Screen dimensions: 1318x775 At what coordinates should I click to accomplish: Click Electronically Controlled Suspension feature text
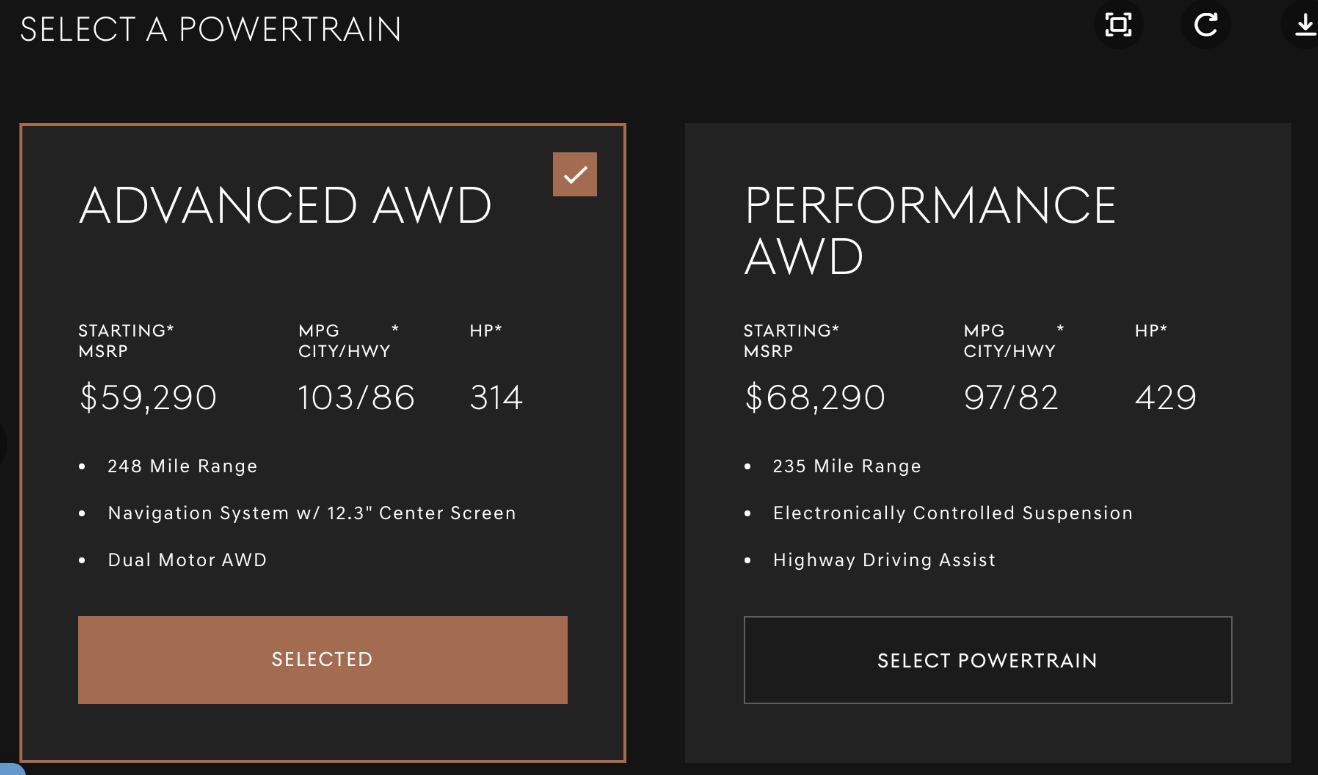click(953, 513)
